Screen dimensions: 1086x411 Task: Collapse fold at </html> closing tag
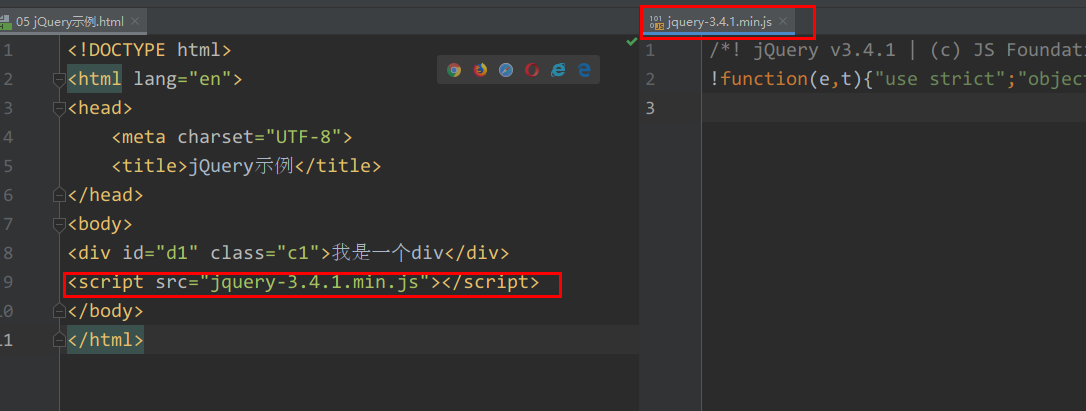coord(59,340)
